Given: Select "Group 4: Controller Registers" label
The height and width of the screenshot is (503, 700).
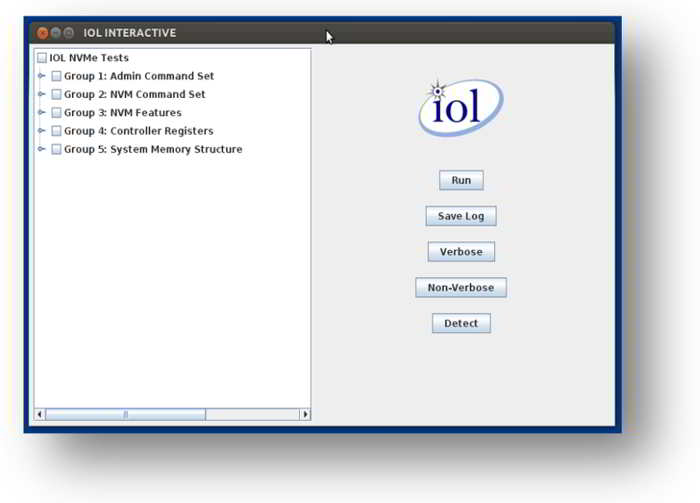Looking at the screenshot, I should point(138,131).
